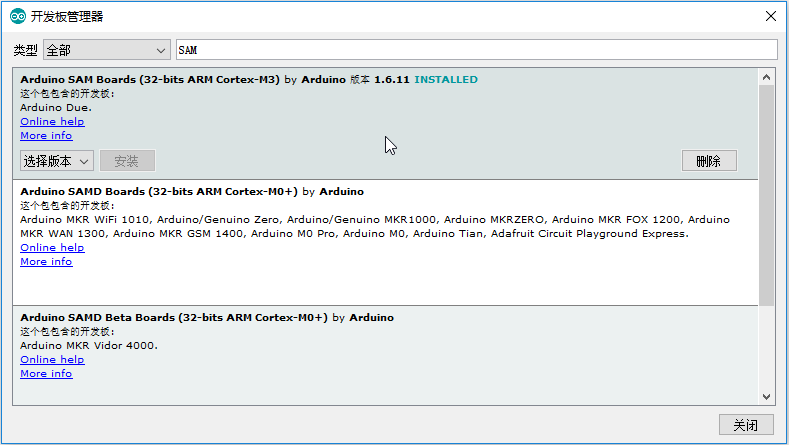Select the Arduino SAMD Beta Boards title
This screenshot has width=789, height=445.
pyautogui.click(x=174, y=317)
